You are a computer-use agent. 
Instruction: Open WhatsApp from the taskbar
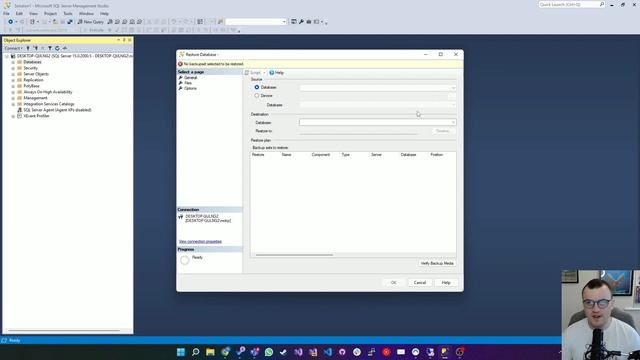click(269, 352)
